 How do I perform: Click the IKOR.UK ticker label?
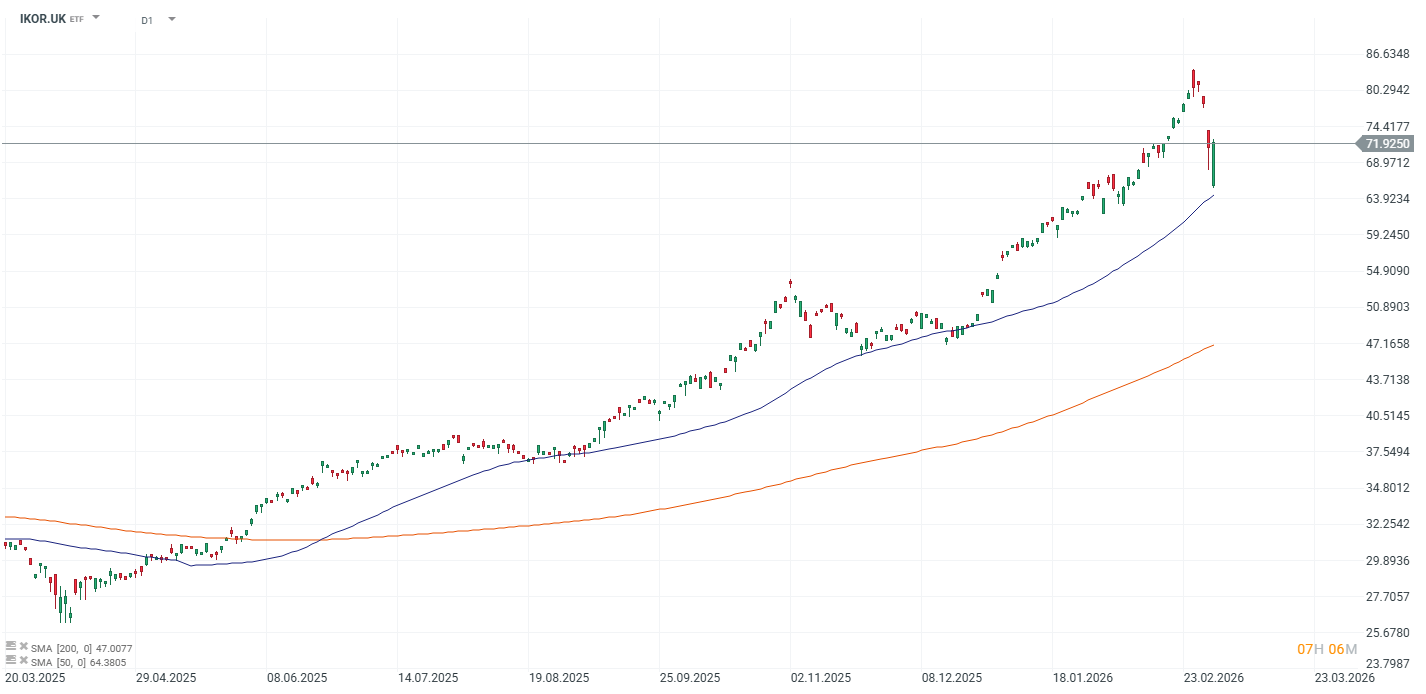click(42, 18)
